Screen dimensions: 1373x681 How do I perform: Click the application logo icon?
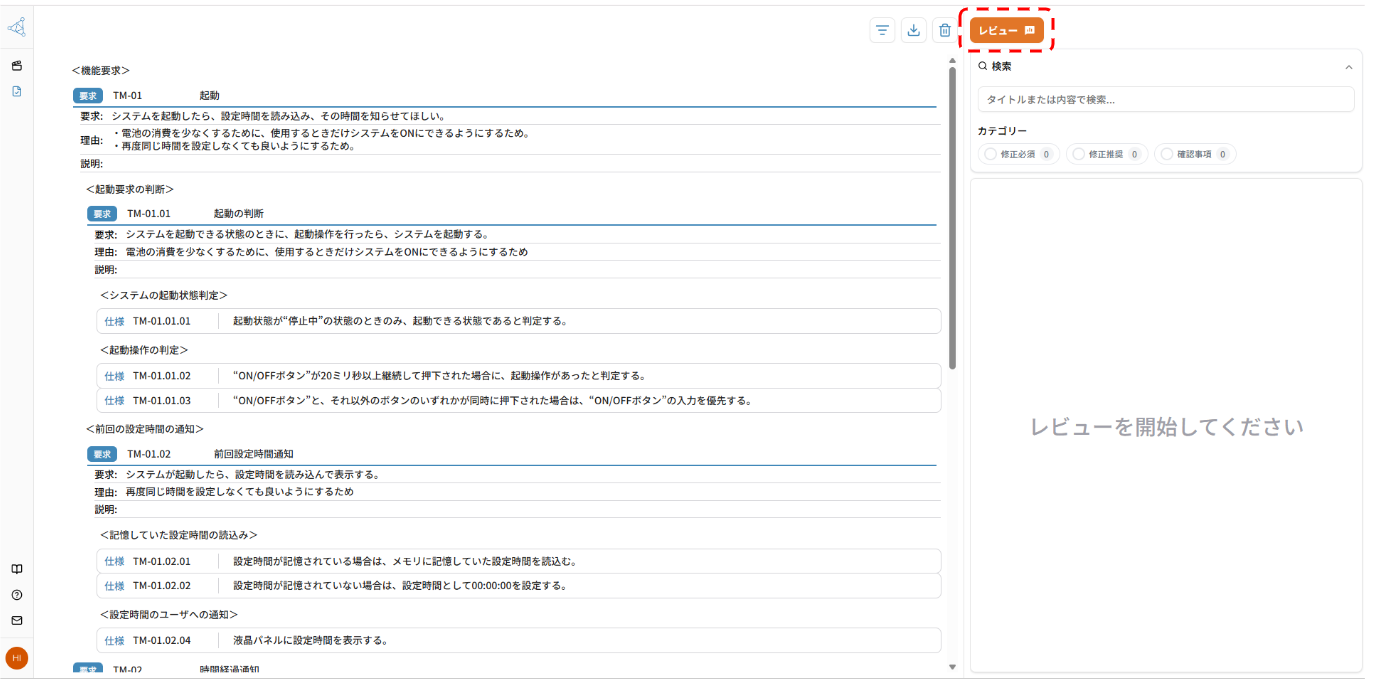(x=16, y=27)
